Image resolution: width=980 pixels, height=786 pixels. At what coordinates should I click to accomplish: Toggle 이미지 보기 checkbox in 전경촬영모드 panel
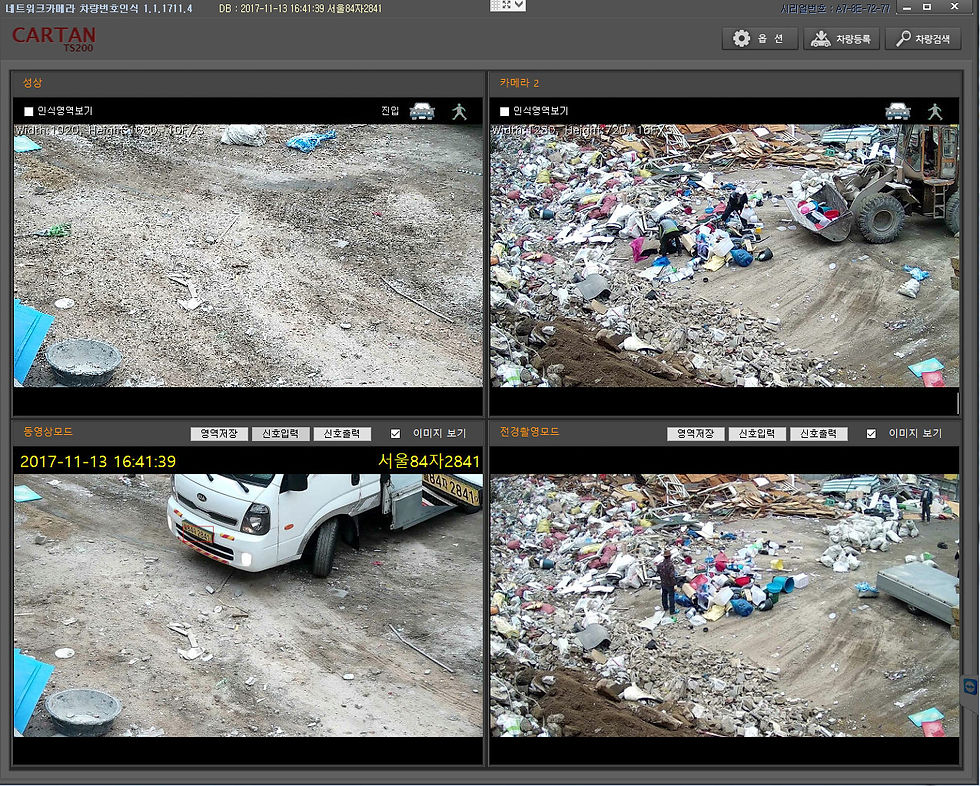coord(871,434)
